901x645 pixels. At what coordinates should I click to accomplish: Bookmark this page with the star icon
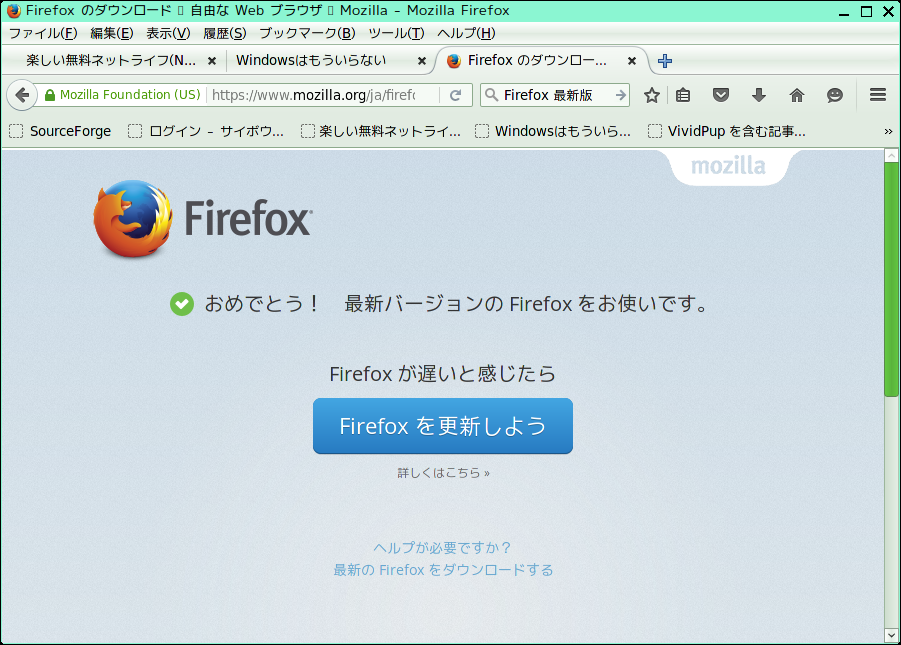point(652,95)
